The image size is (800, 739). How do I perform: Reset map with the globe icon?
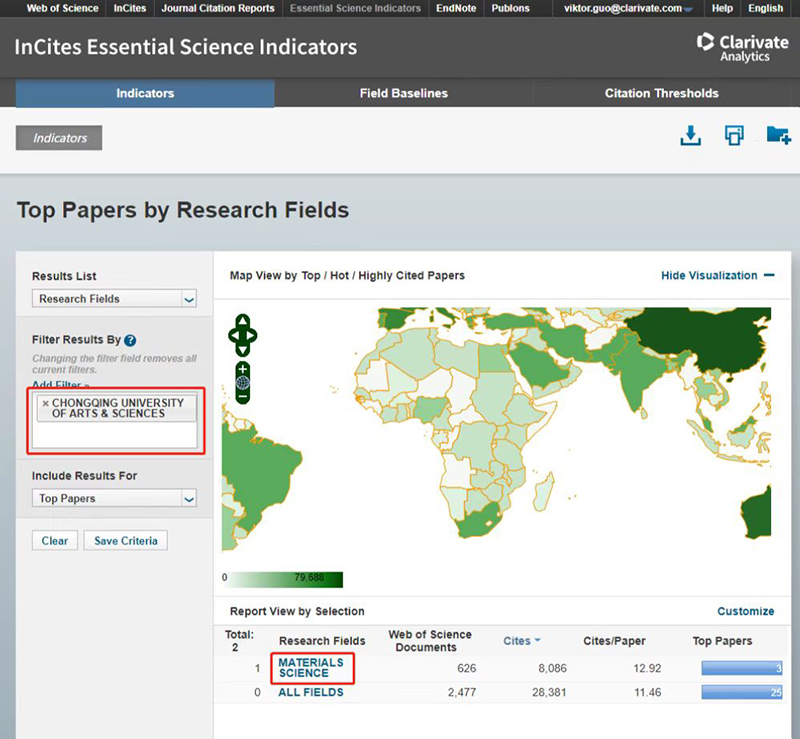tap(243, 383)
